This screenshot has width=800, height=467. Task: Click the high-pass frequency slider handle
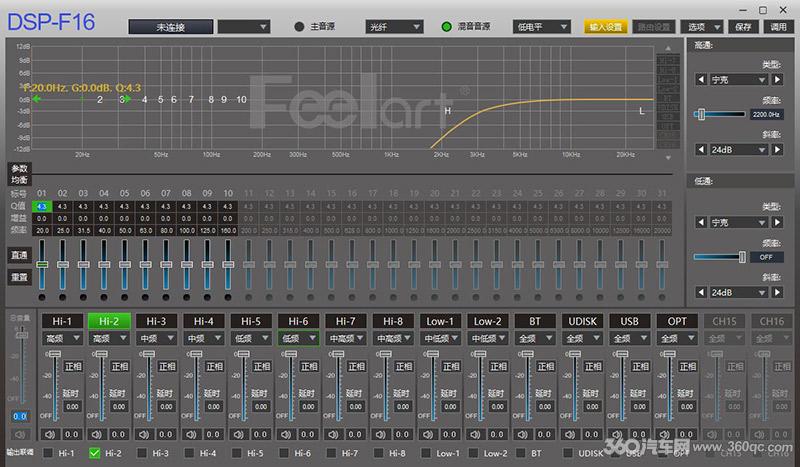point(702,114)
